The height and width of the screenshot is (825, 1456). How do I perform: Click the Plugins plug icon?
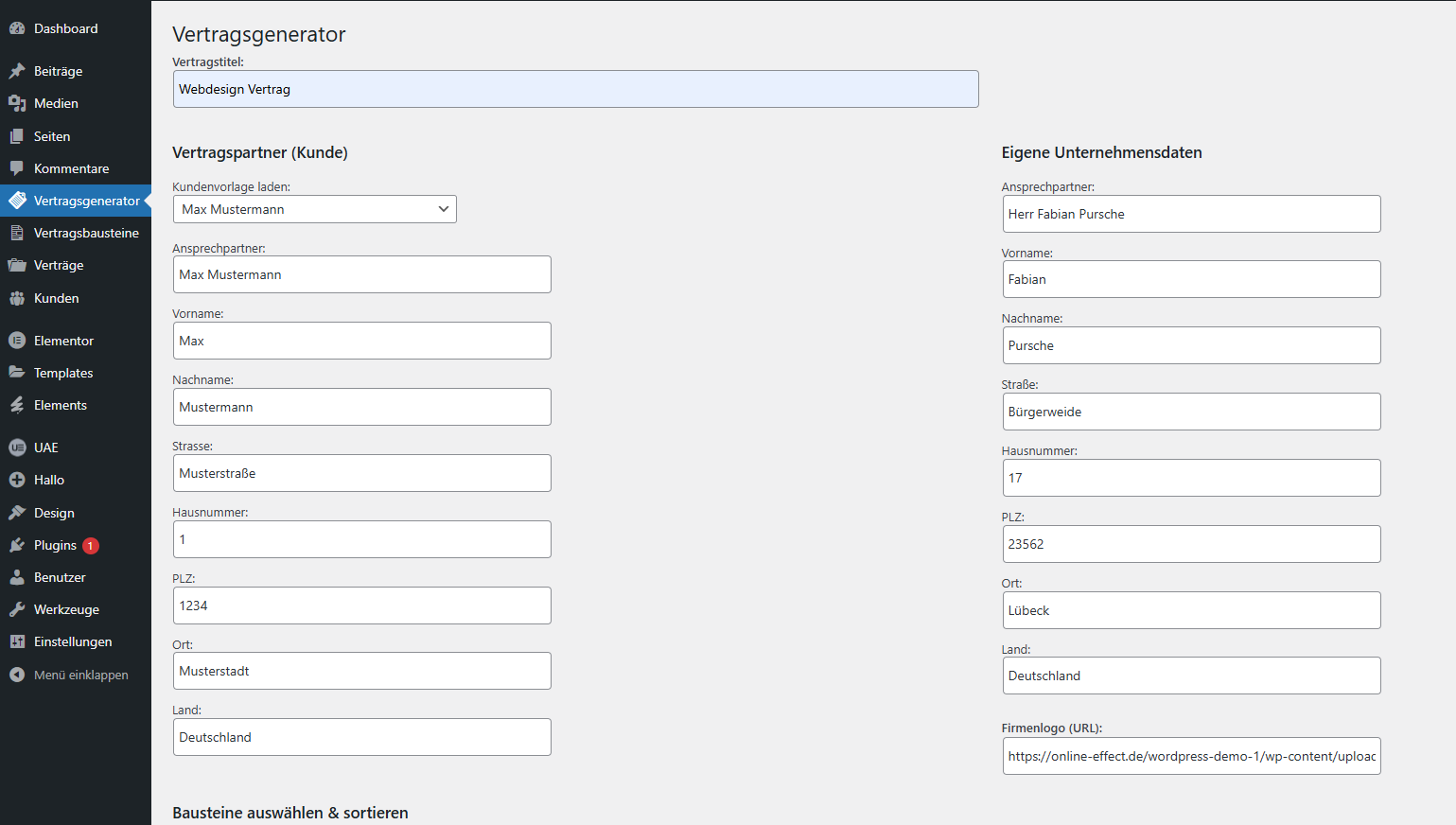(x=17, y=545)
